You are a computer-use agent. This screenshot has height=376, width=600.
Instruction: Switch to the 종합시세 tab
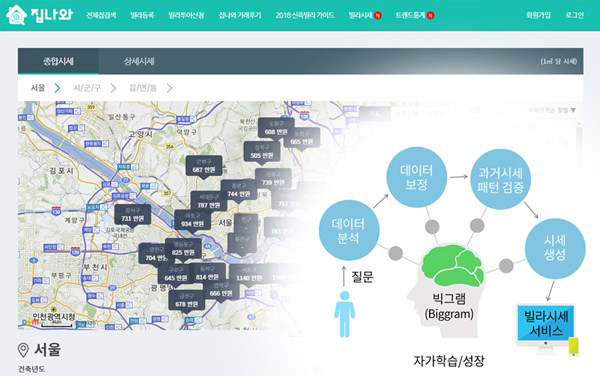tap(58, 61)
